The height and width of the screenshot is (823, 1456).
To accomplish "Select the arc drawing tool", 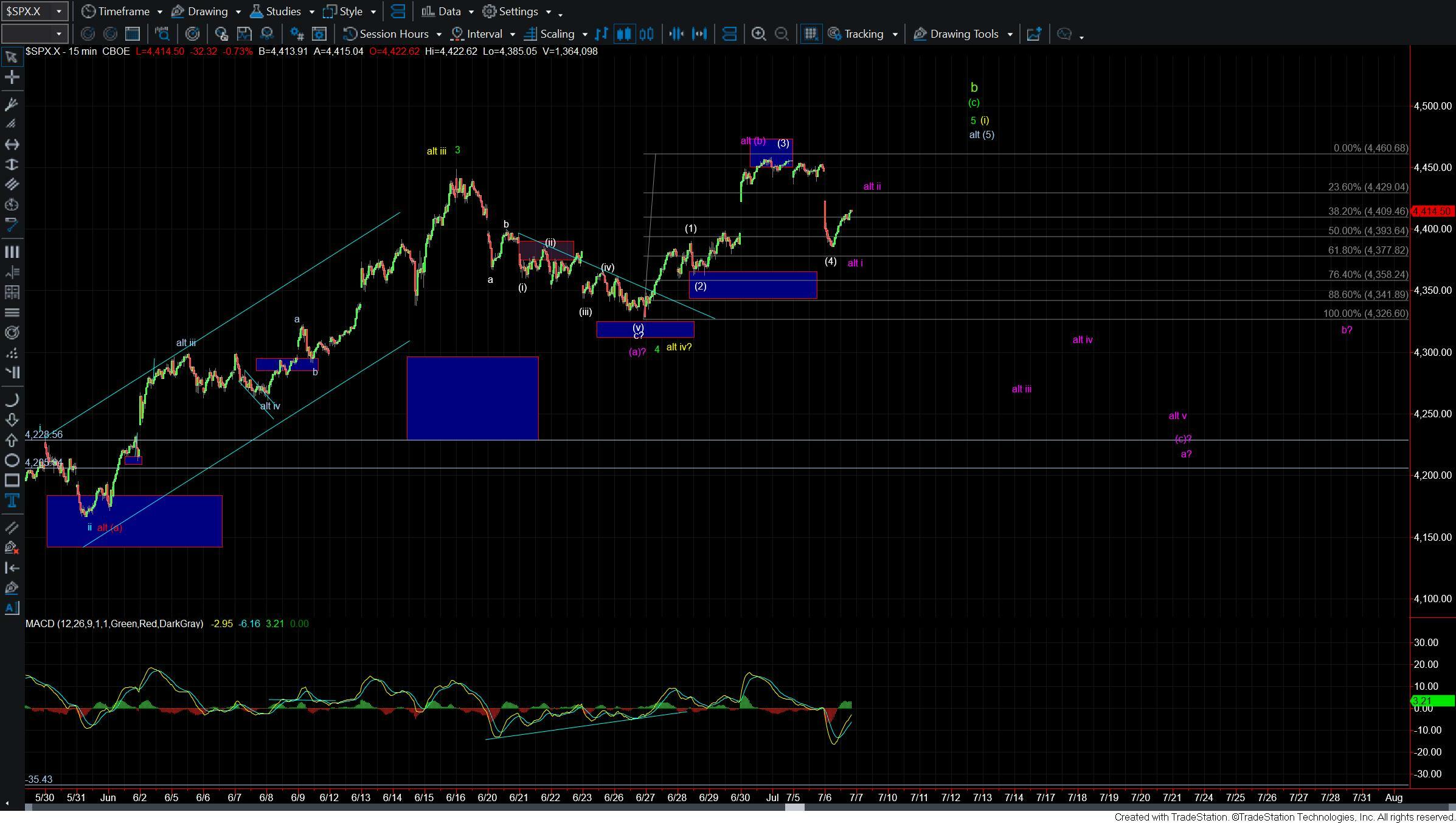I will 12,400.
